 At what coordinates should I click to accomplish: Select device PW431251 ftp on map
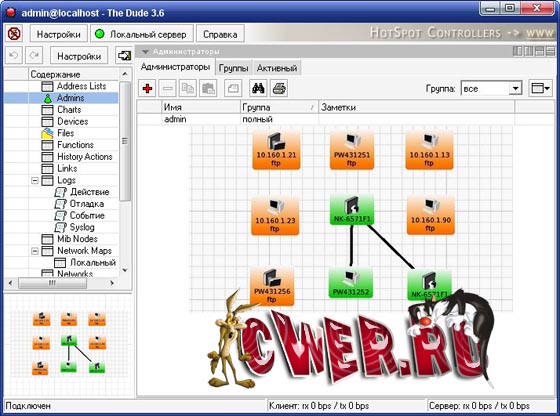pos(352,150)
